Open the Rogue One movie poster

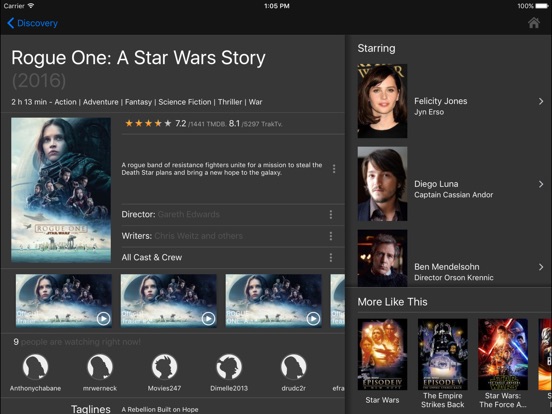click(x=61, y=190)
